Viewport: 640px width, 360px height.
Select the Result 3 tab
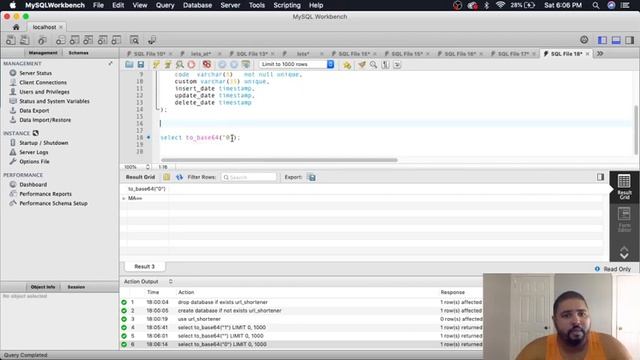(x=144, y=267)
